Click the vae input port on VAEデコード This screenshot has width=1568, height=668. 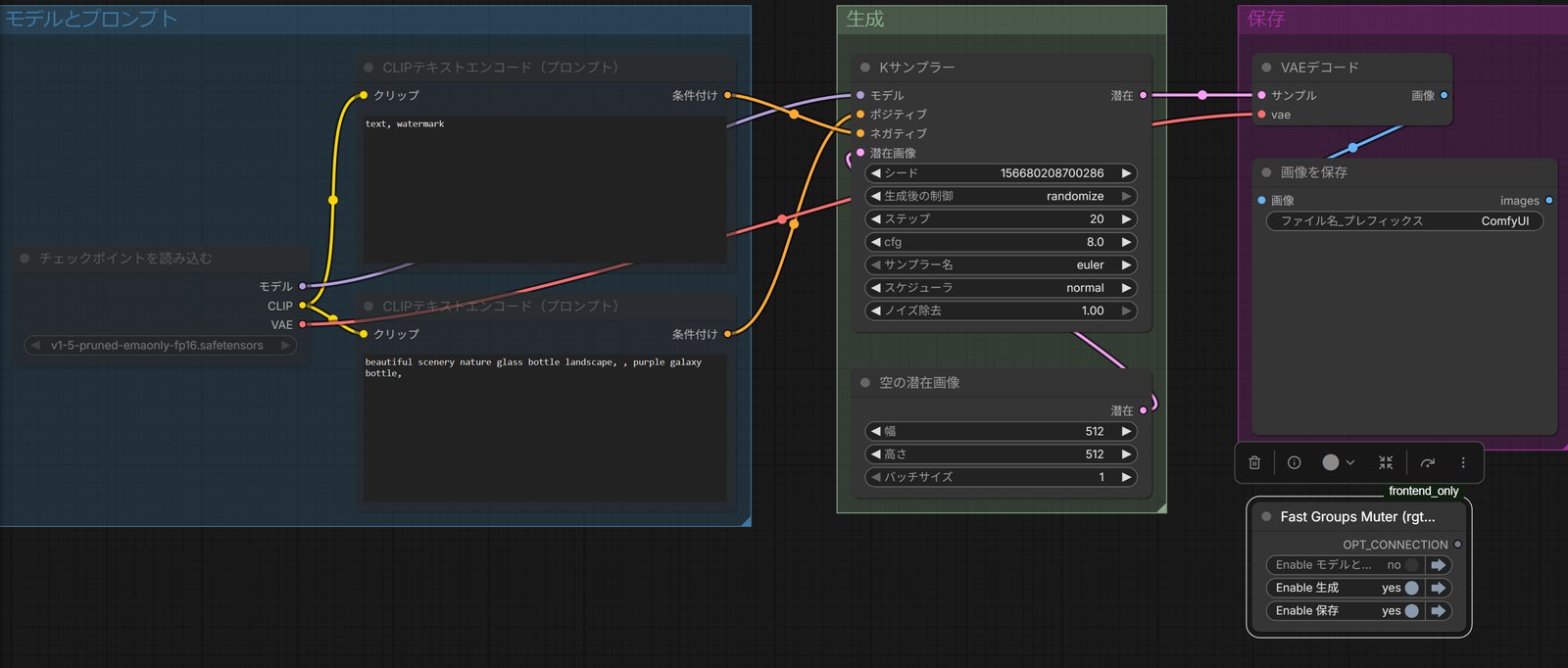(1261, 115)
